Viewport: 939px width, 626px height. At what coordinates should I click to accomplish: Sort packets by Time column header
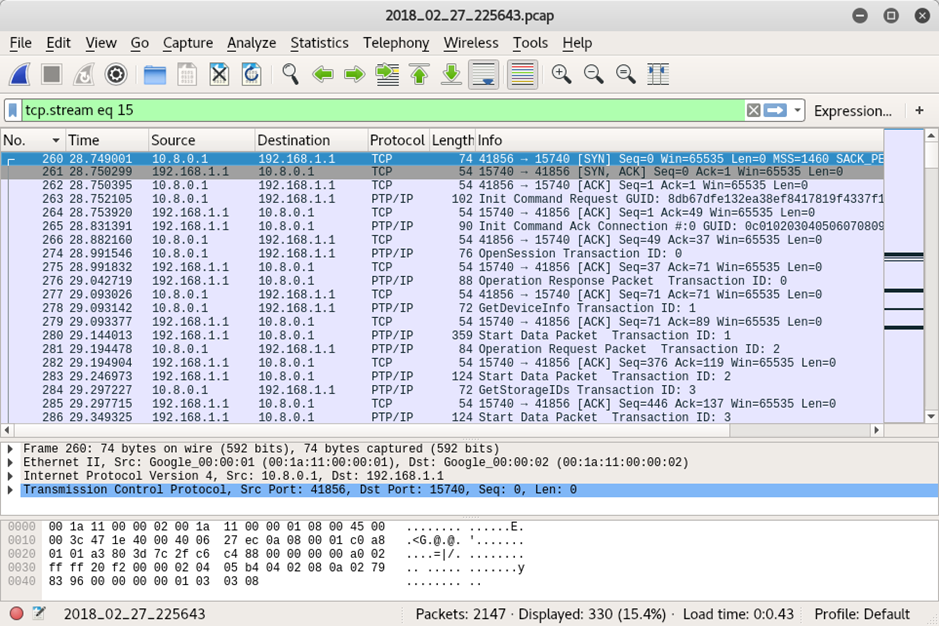(107, 140)
